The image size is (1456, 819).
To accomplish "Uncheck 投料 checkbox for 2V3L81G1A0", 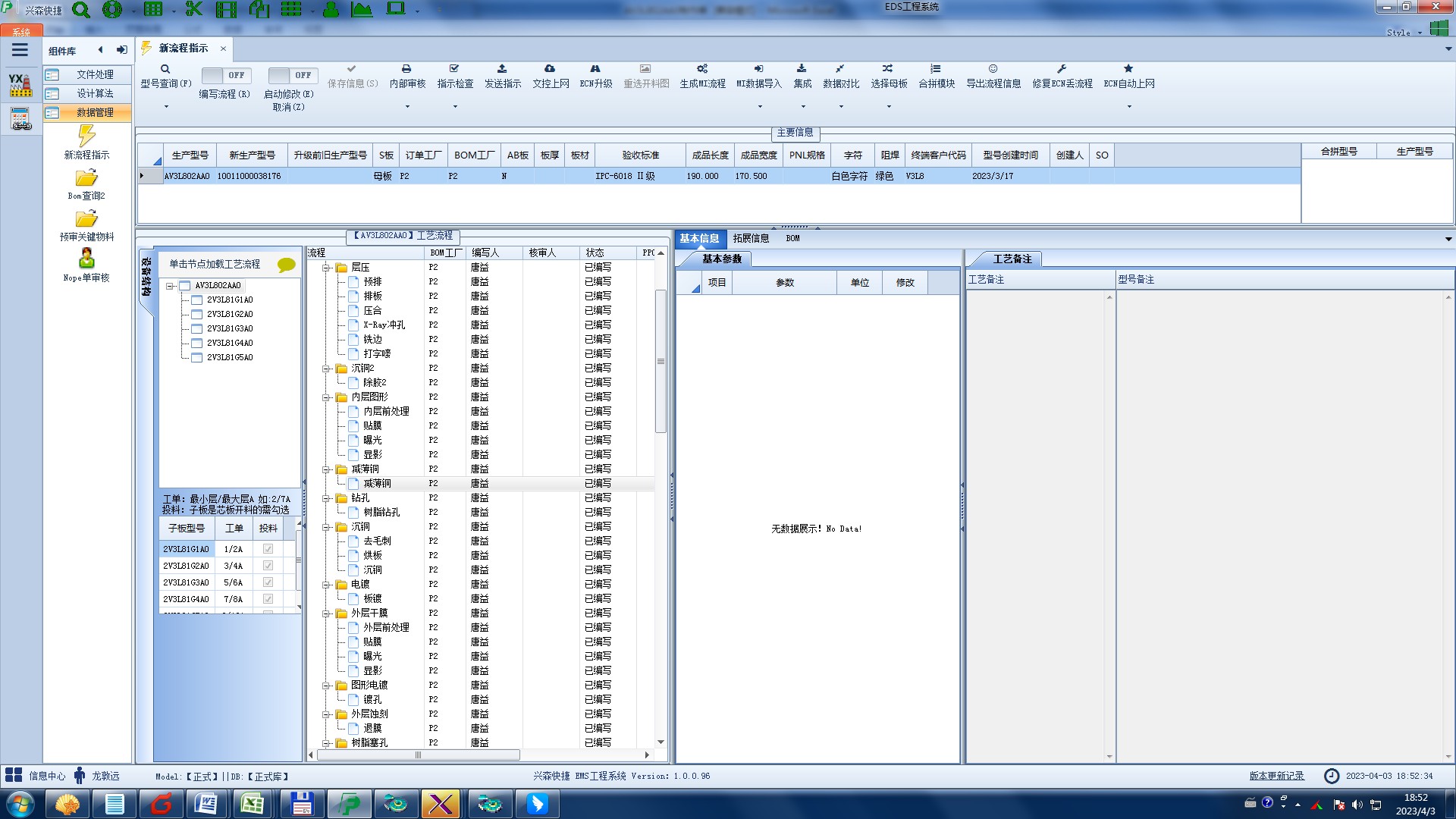I will 268,549.
